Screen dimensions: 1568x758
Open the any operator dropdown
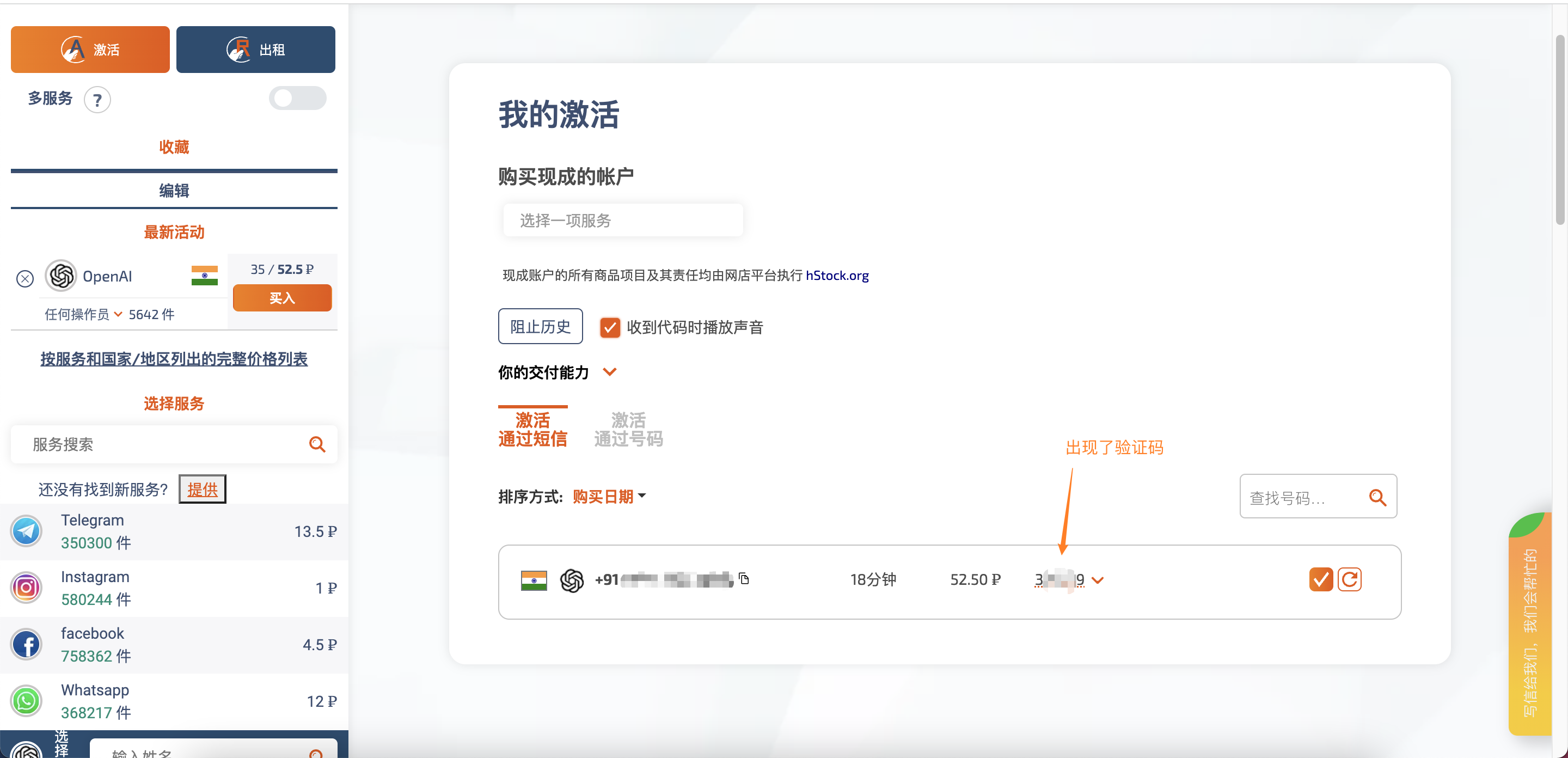(x=83, y=314)
